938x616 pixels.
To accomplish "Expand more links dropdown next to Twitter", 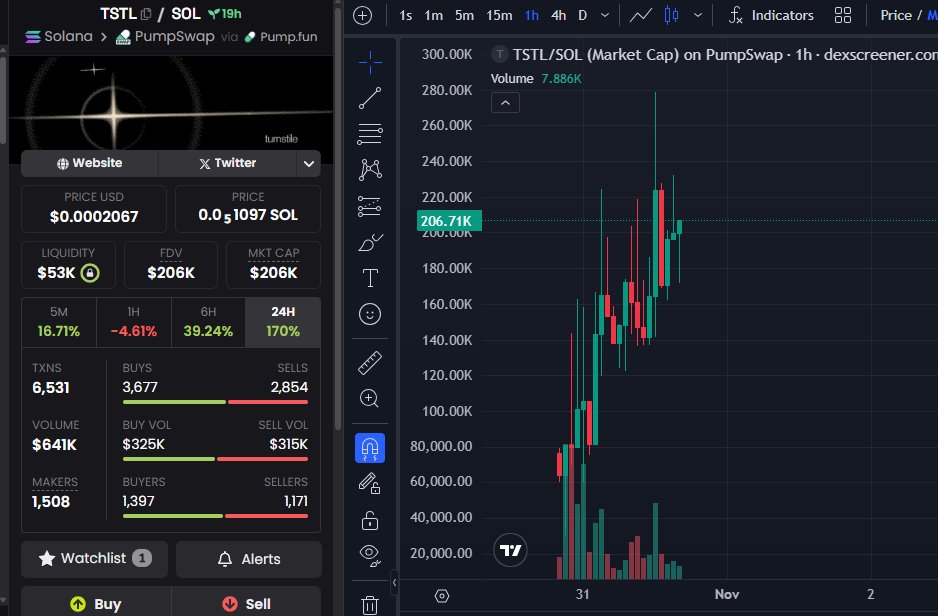I will tap(308, 163).
